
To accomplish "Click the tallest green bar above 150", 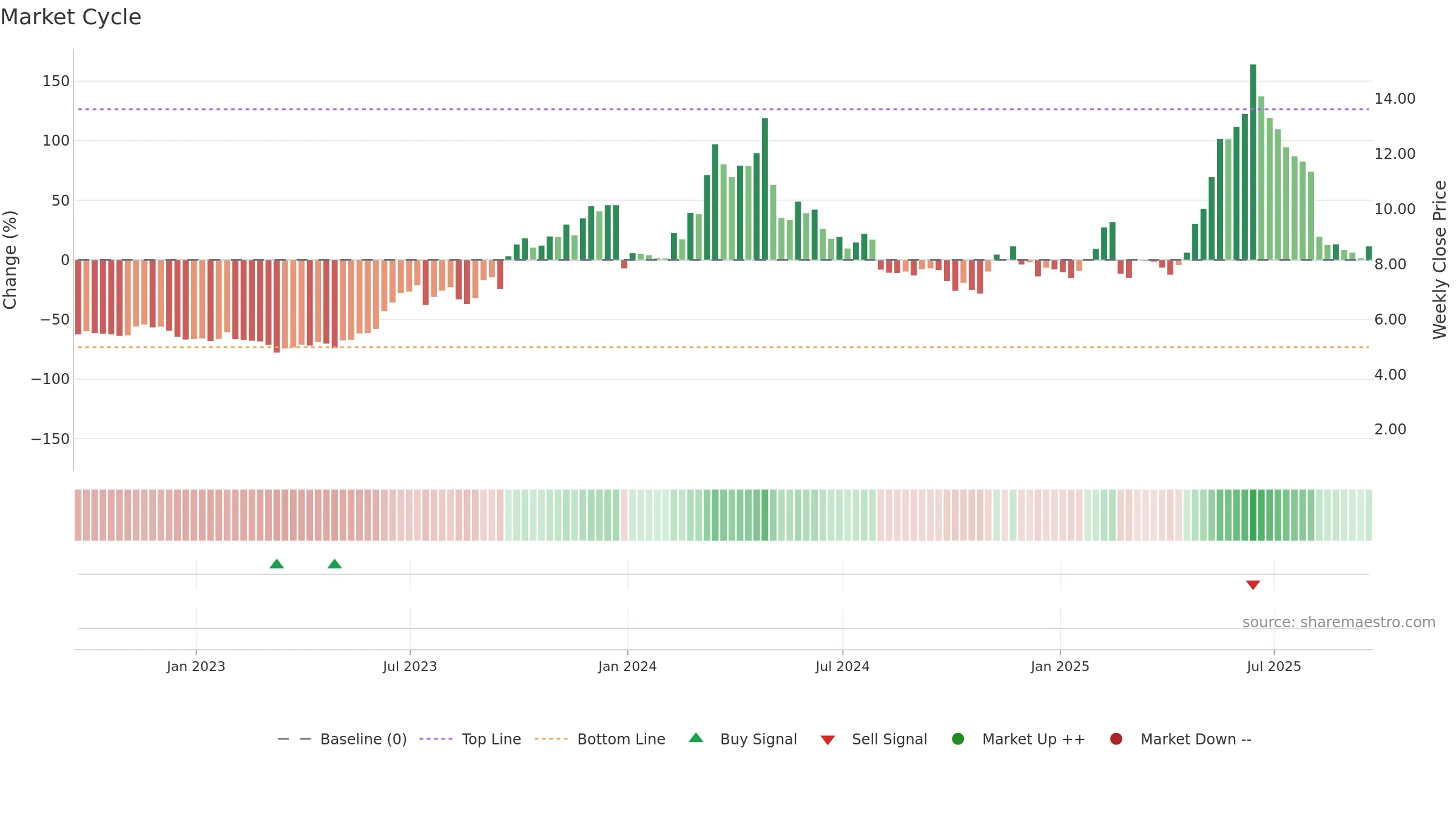I will [1253, 162].
